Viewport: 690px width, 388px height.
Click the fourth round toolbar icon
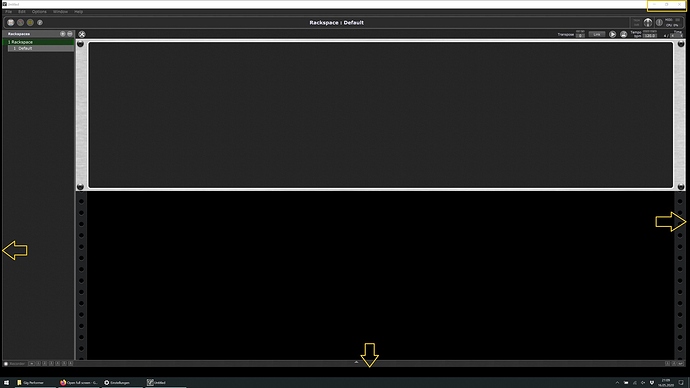click(40, 22)
